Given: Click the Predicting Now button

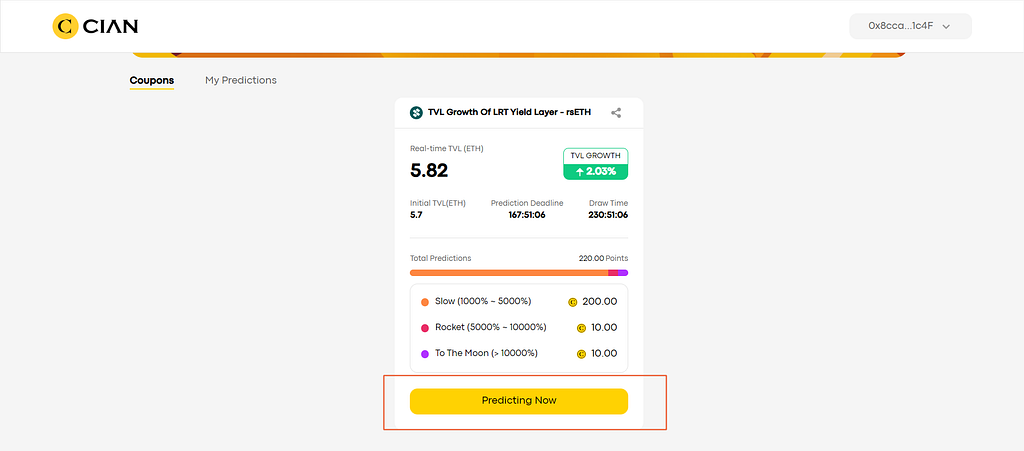Looking at the screenshot, I should coord(519,401).
